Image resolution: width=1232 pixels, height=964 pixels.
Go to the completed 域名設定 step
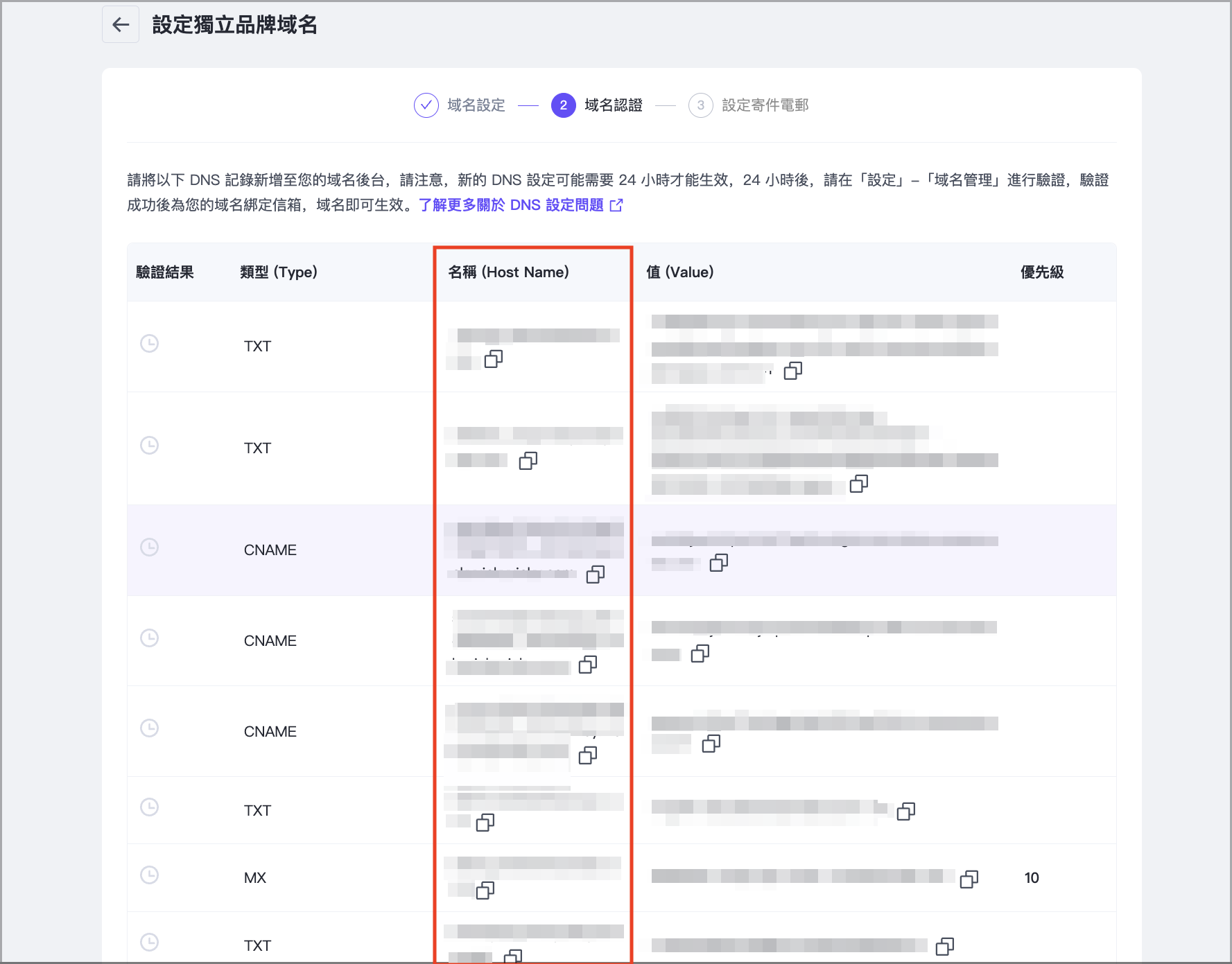click(460, 105)
